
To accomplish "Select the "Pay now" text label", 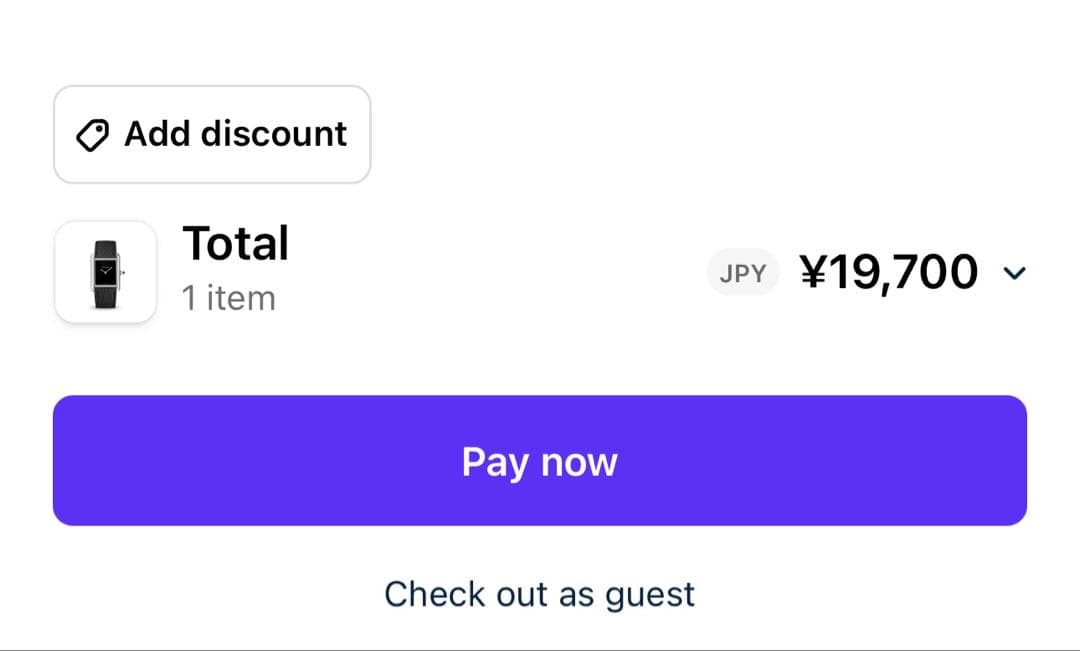I will (539, 462).
